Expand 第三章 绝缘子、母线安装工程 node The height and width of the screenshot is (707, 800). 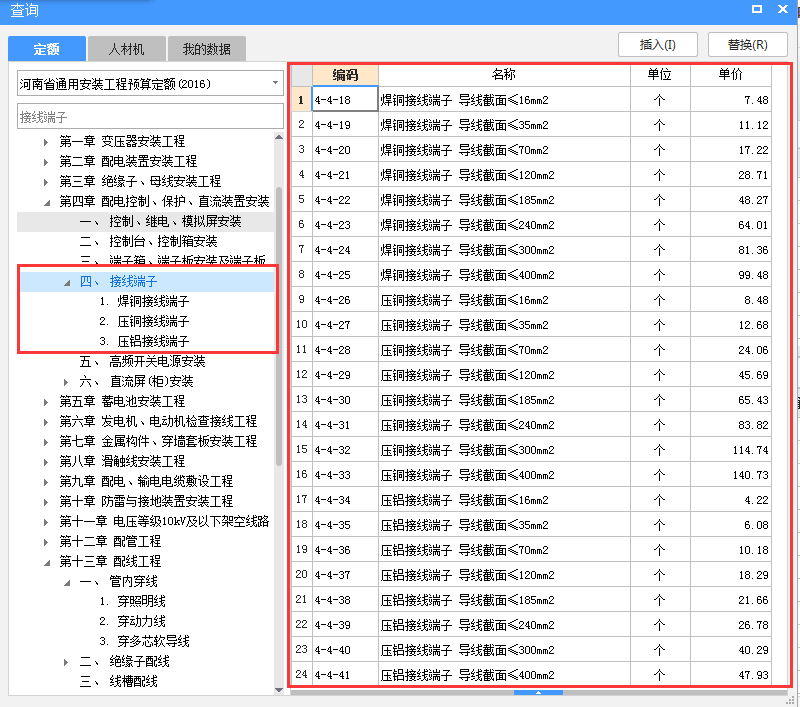click(46, 182)
